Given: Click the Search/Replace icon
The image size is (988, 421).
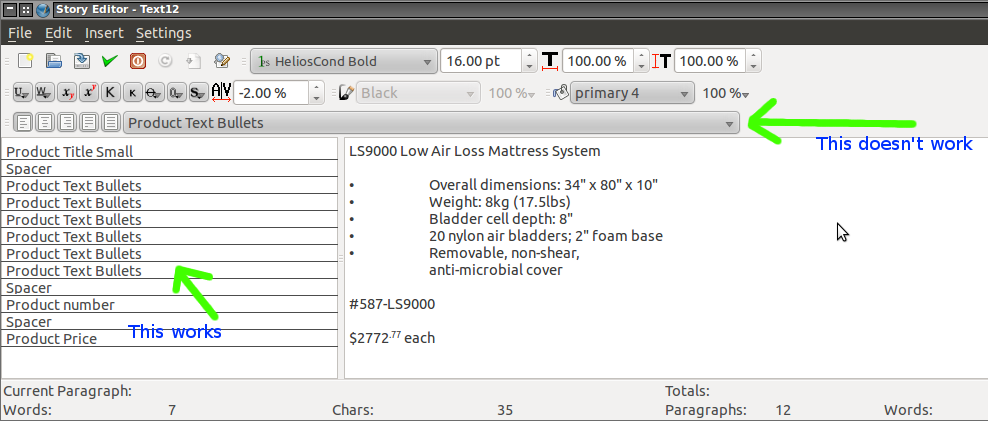Looking at the screenshot, I should (x=222, y=61).
